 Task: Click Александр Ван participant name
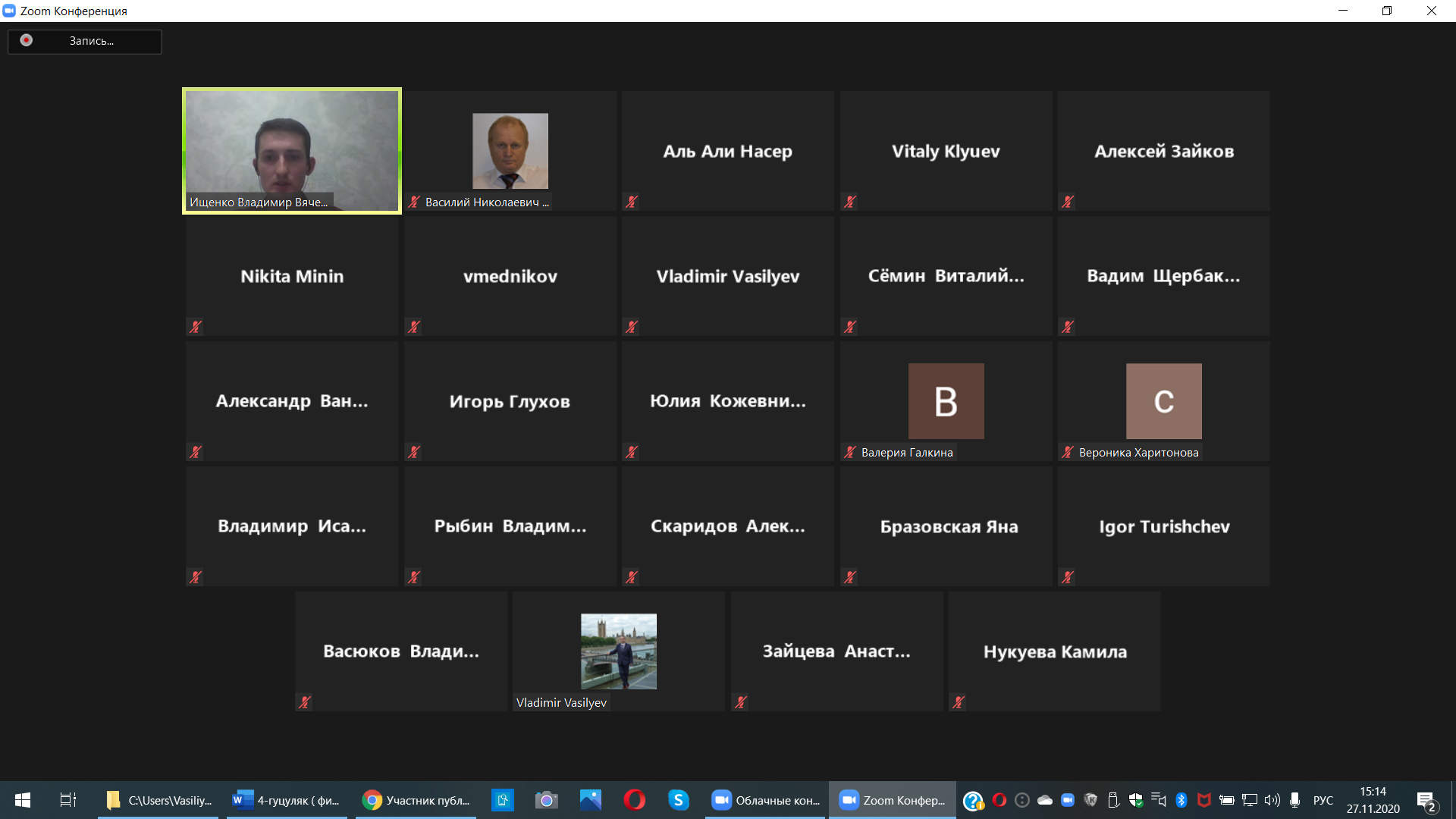pos(292,401)
